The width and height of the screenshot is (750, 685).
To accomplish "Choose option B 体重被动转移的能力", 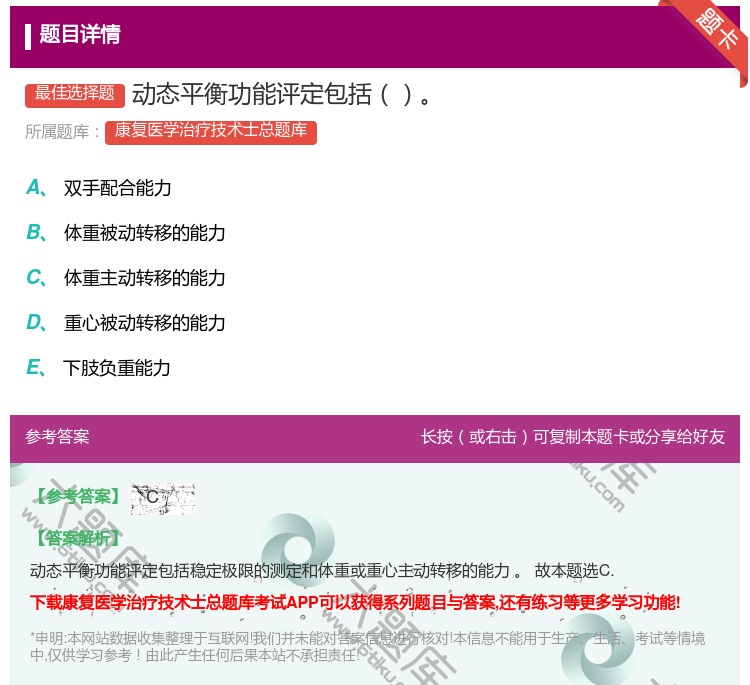I will [x=144, y=233].
